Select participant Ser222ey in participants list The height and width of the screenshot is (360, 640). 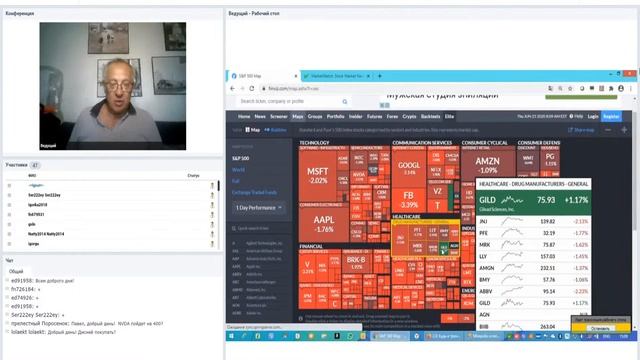tap(44, 195)
